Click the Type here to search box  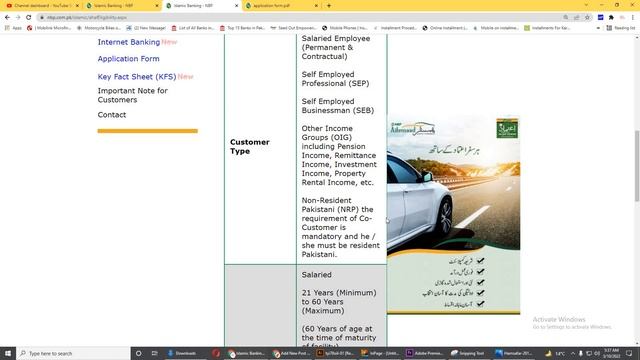pos(73,353)
